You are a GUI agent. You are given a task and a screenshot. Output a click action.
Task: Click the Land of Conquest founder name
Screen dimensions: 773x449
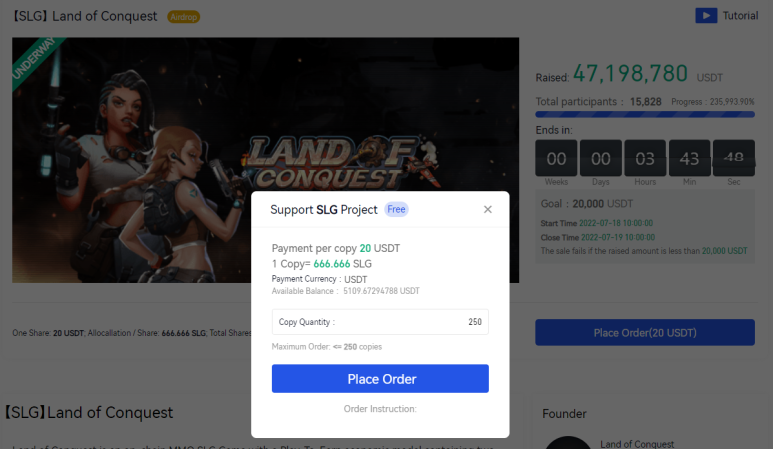(637, 444)
